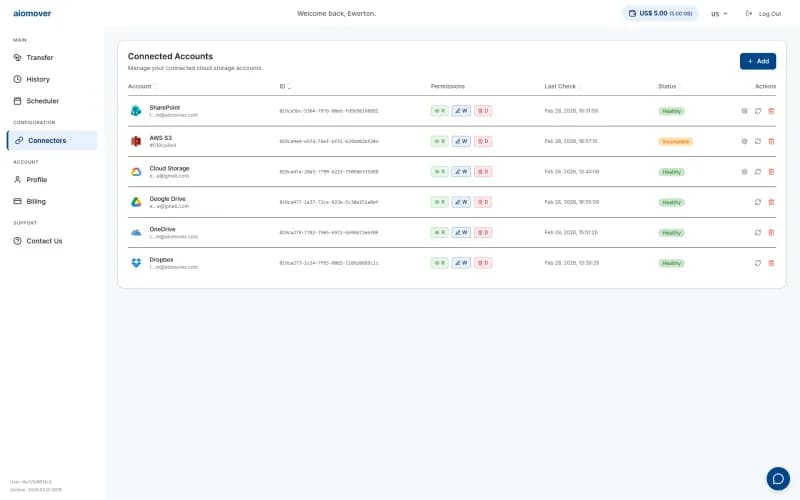Click the Cloud Storage account name

(169, 168)
